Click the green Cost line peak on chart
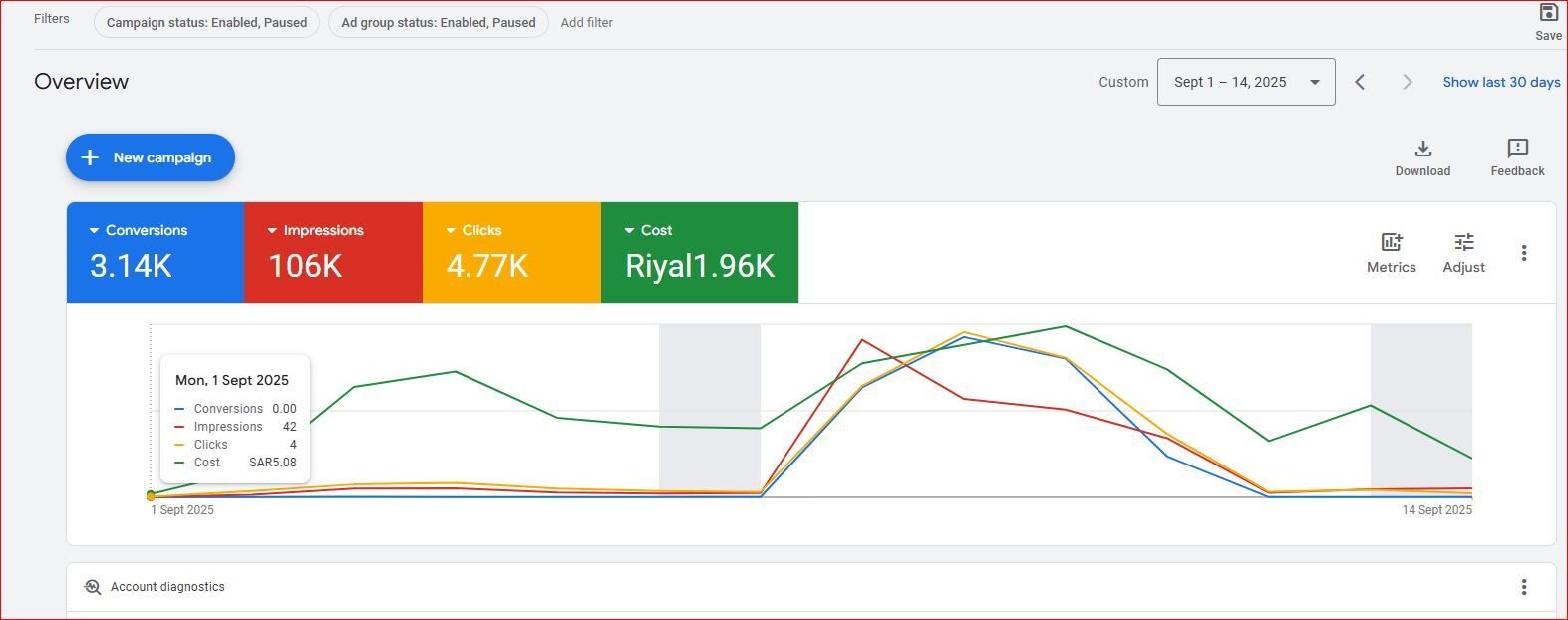Viewport: 1568px width, 620px height. [1065, 326]
